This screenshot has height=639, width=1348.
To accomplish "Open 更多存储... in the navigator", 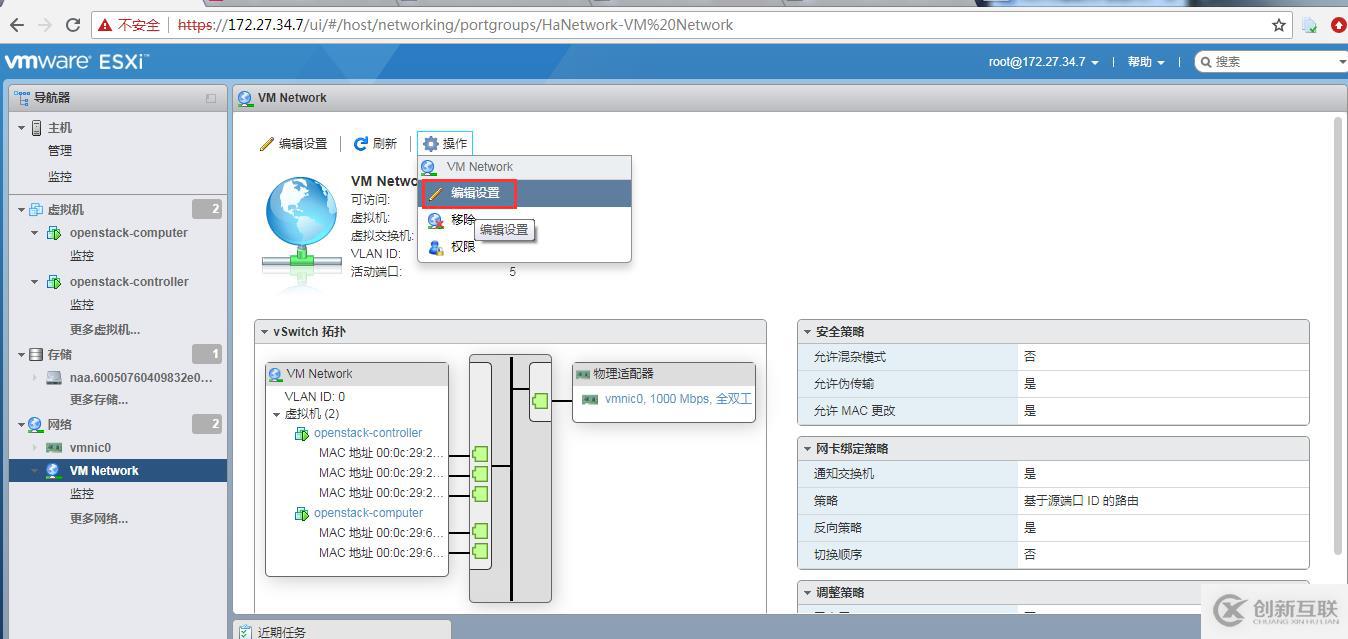I will (99, 400).
